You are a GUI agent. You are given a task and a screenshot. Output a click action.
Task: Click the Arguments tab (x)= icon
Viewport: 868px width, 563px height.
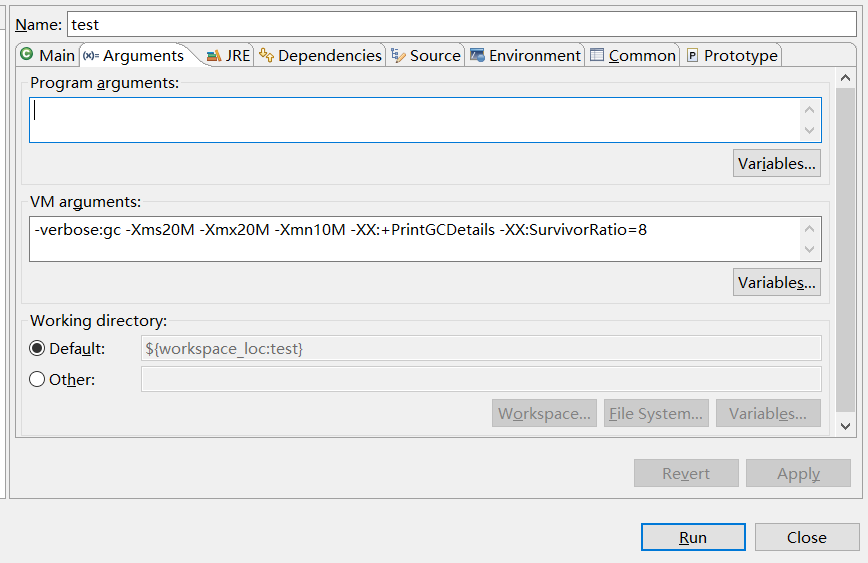click(x=90, y=56)
